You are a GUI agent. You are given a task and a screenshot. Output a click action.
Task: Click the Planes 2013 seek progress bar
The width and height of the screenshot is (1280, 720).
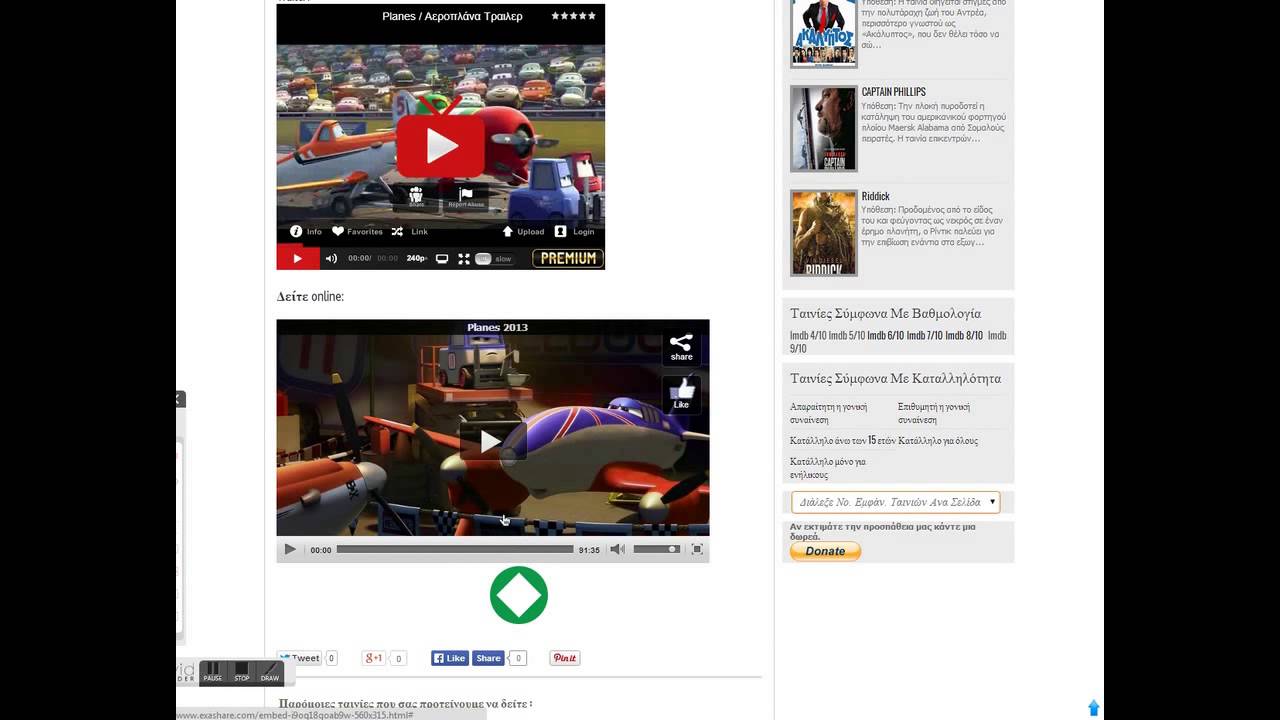(x=455, y=549)
